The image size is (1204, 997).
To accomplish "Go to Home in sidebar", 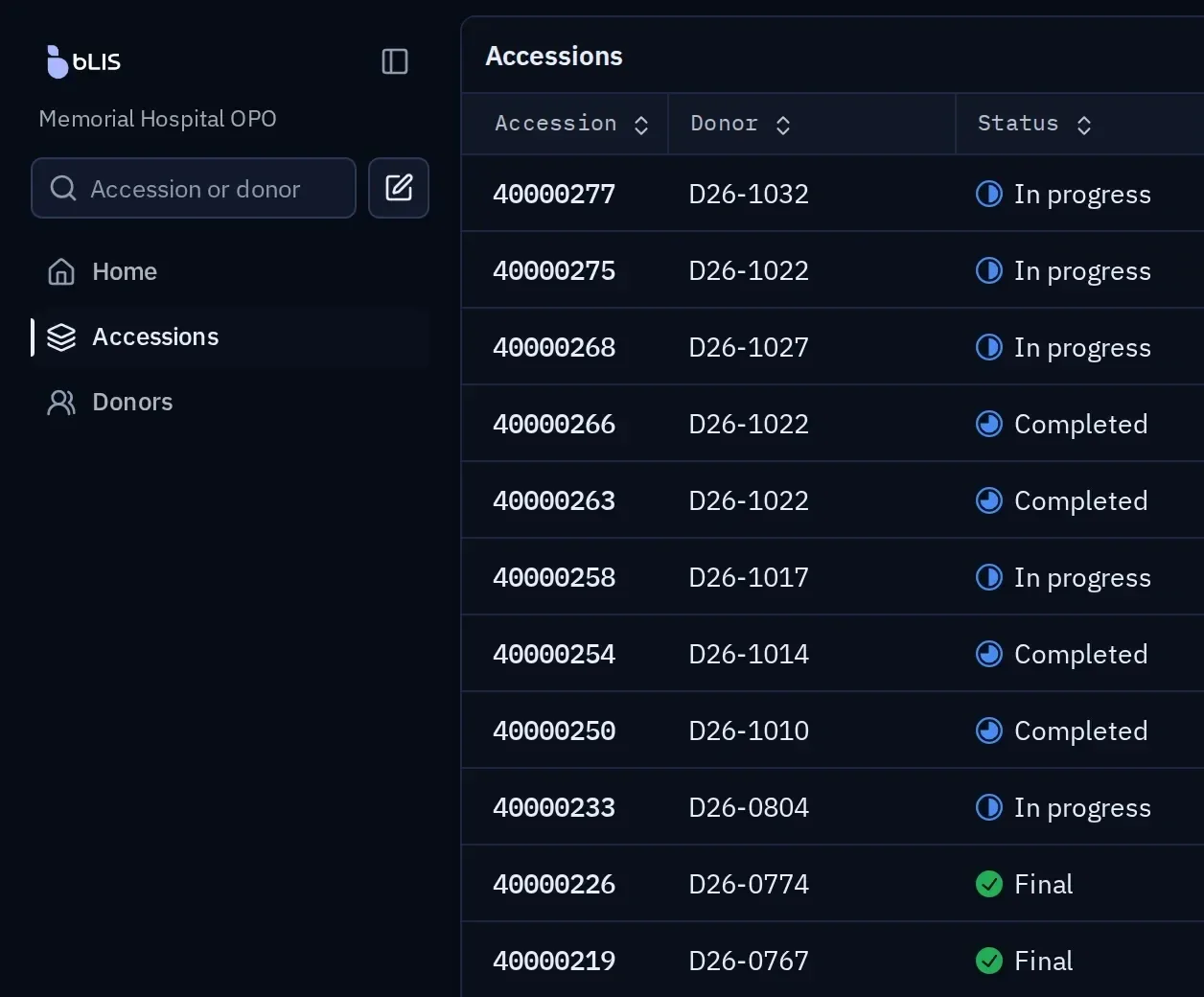I will [230, 271].
